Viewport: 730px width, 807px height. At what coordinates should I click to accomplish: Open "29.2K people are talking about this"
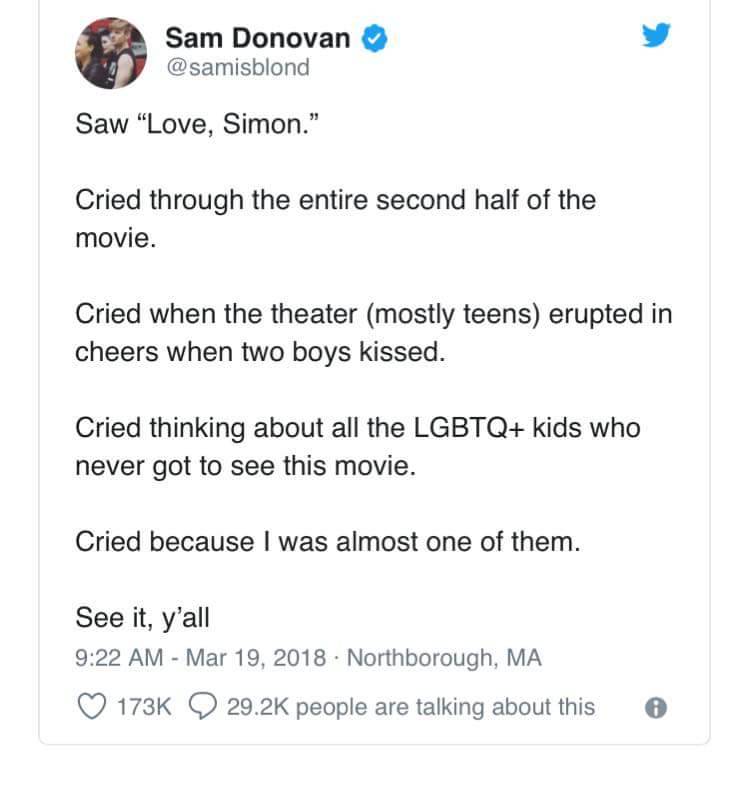[x=411, y=707]
